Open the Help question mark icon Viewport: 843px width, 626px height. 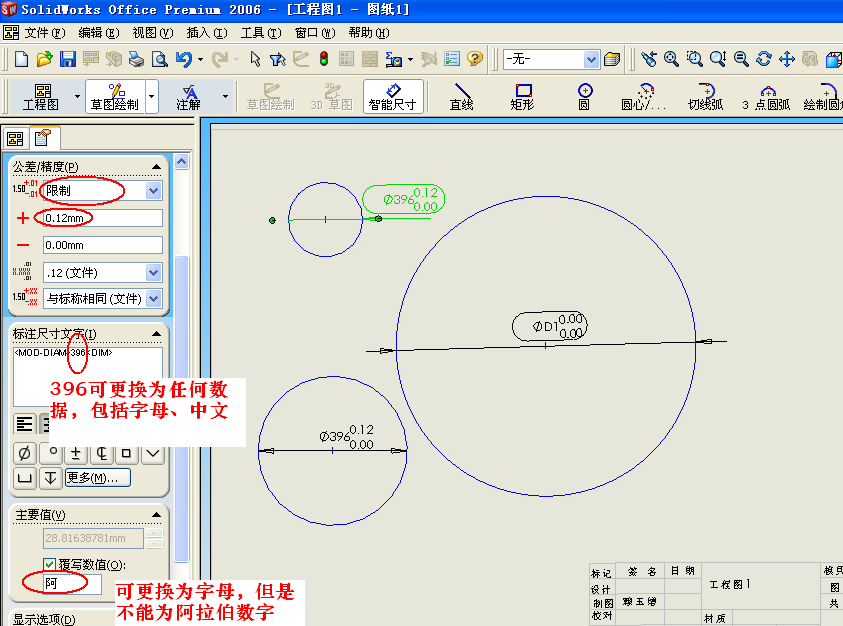tap(475, 59)
